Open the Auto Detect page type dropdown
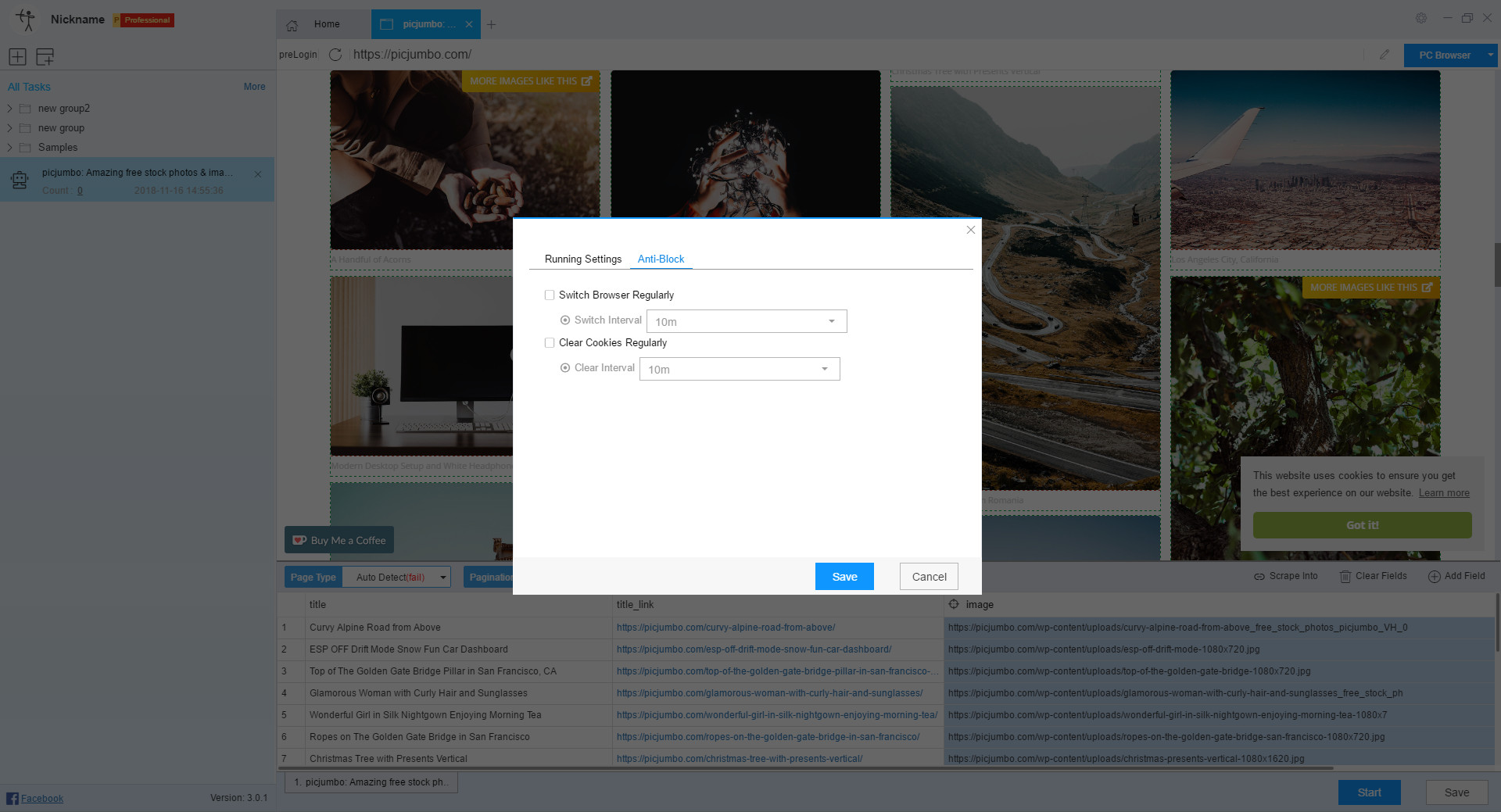Screen dimensions: 1501x812 point(396,578)
